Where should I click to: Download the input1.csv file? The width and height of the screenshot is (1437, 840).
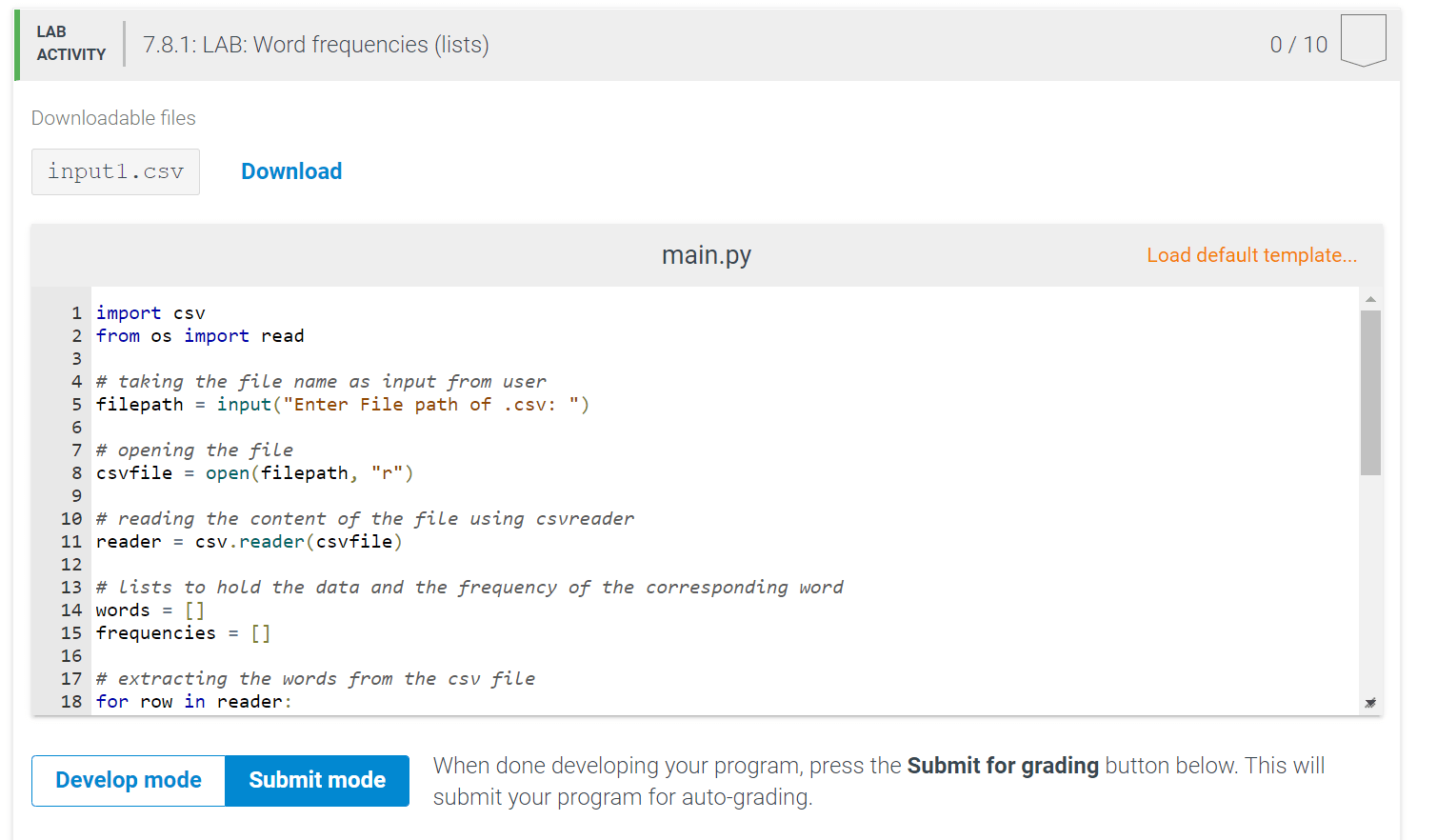[291, 171]
